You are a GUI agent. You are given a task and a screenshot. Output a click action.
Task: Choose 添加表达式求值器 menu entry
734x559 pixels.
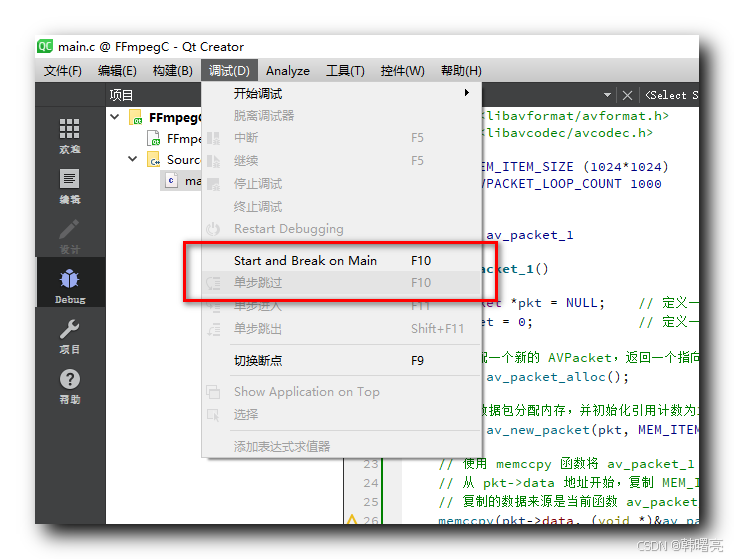pyautogui.click(x=342, y=446)
